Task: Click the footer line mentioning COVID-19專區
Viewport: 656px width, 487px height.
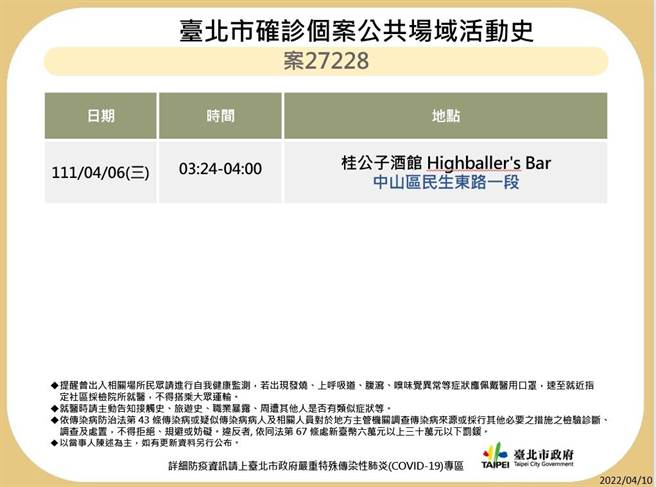Action: point(316,466)
